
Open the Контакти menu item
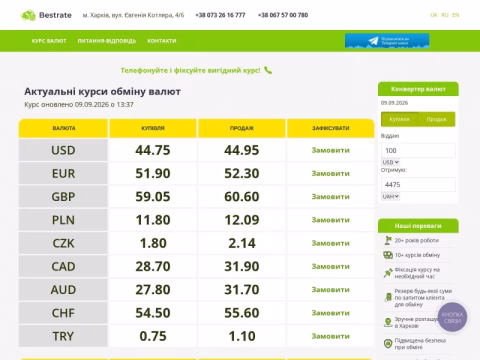[x=162, y=41]
